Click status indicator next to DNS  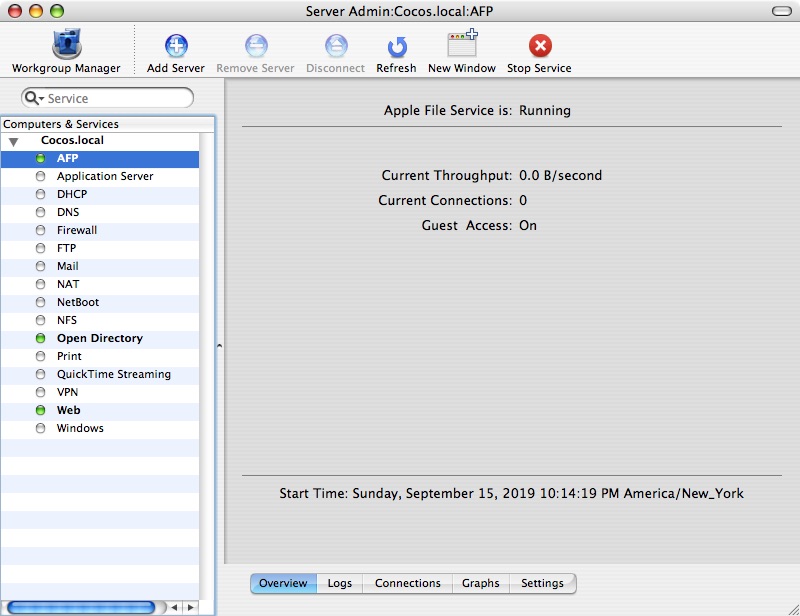40,212
